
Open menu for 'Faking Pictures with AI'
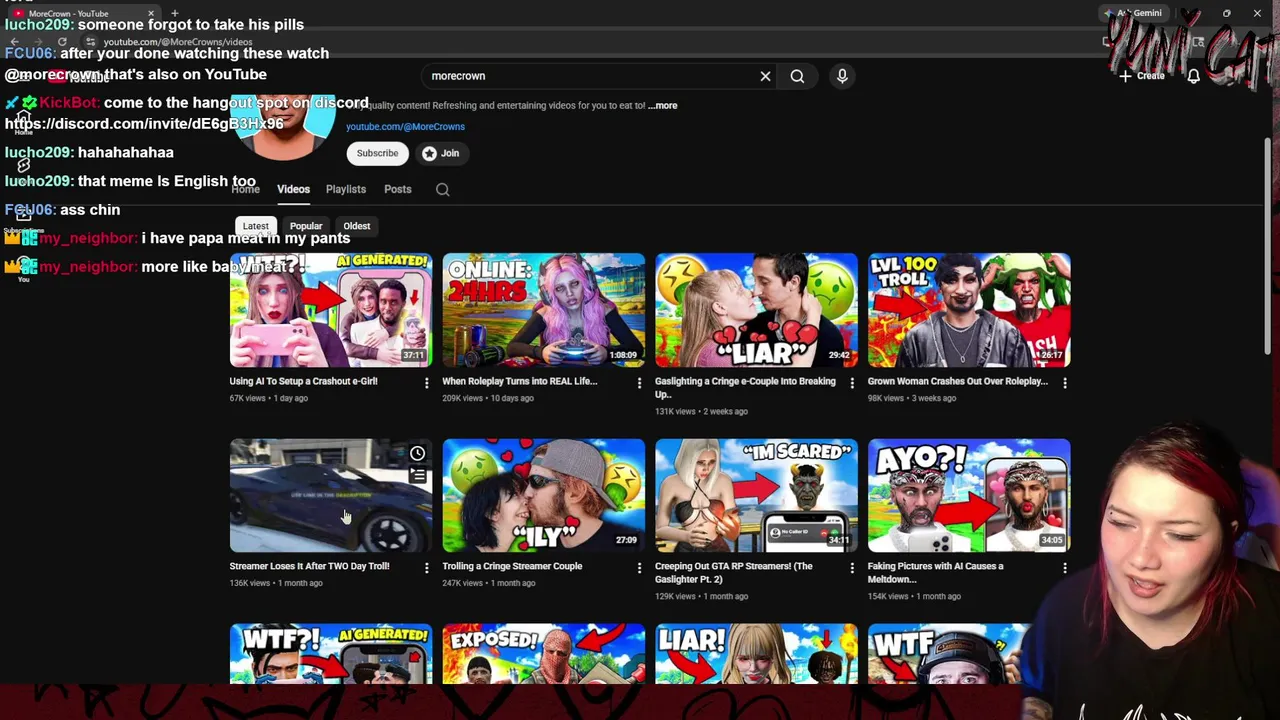1064,568
